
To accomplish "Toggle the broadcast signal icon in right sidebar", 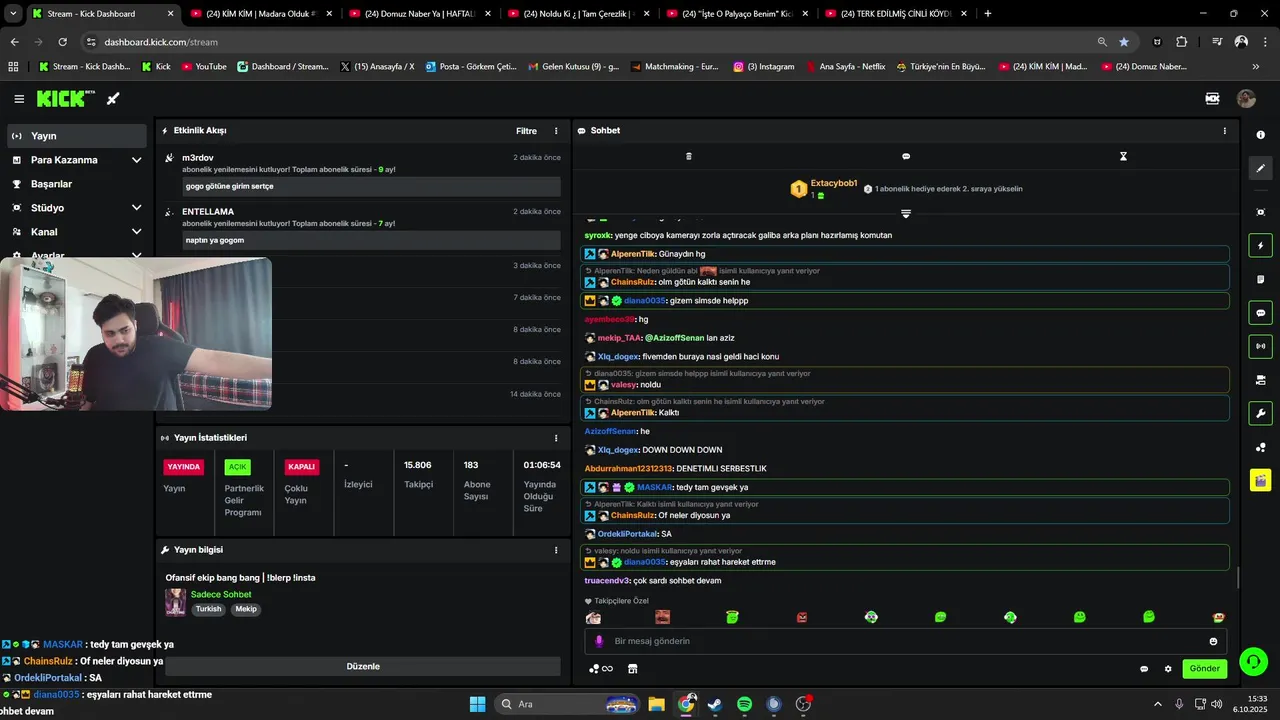I will pyautogui.click(x=1260, y=347).
